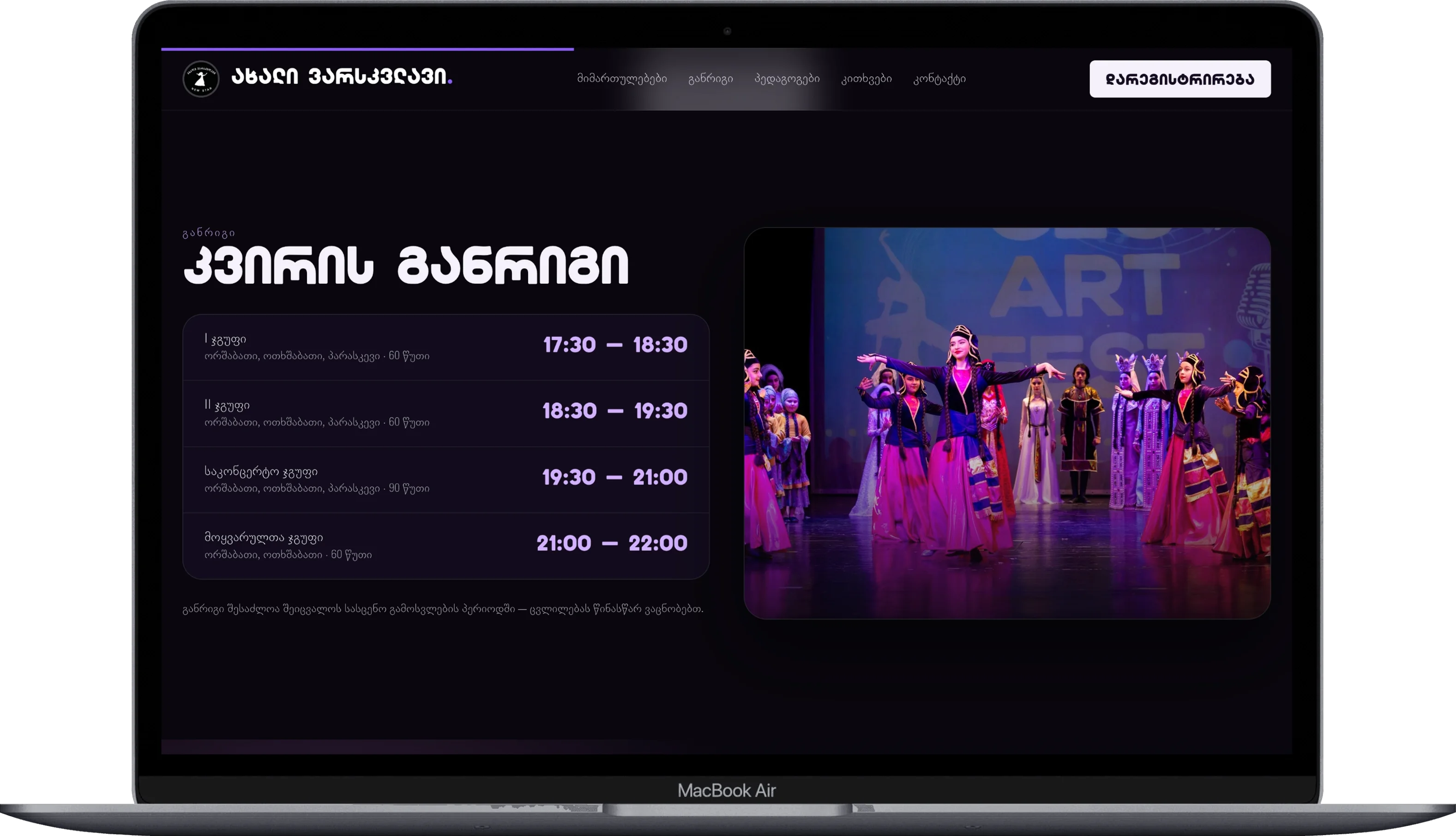1456x836 pixels.
Task: Open the მიმართულებები nav item
Action: (622, 78)
